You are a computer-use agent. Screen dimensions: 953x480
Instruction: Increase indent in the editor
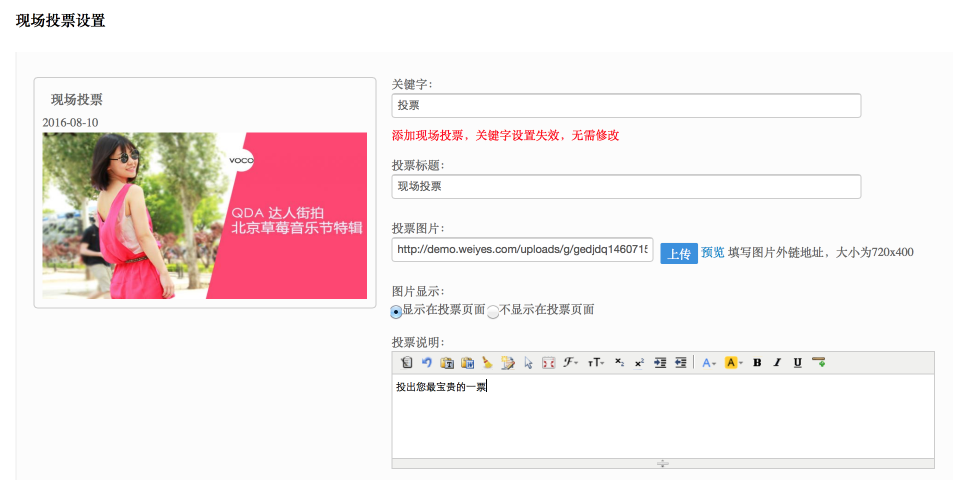tap(660, 363)
